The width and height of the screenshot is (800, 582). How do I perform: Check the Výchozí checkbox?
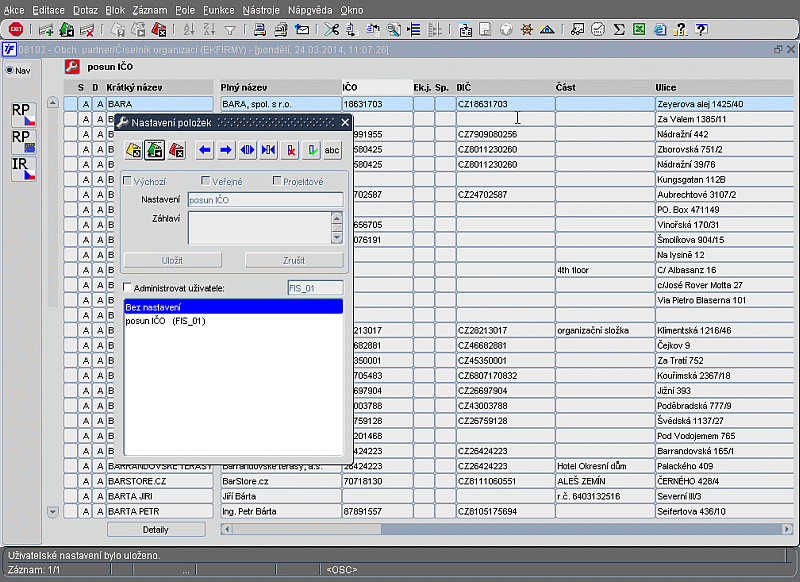click(x=128, y=181)
